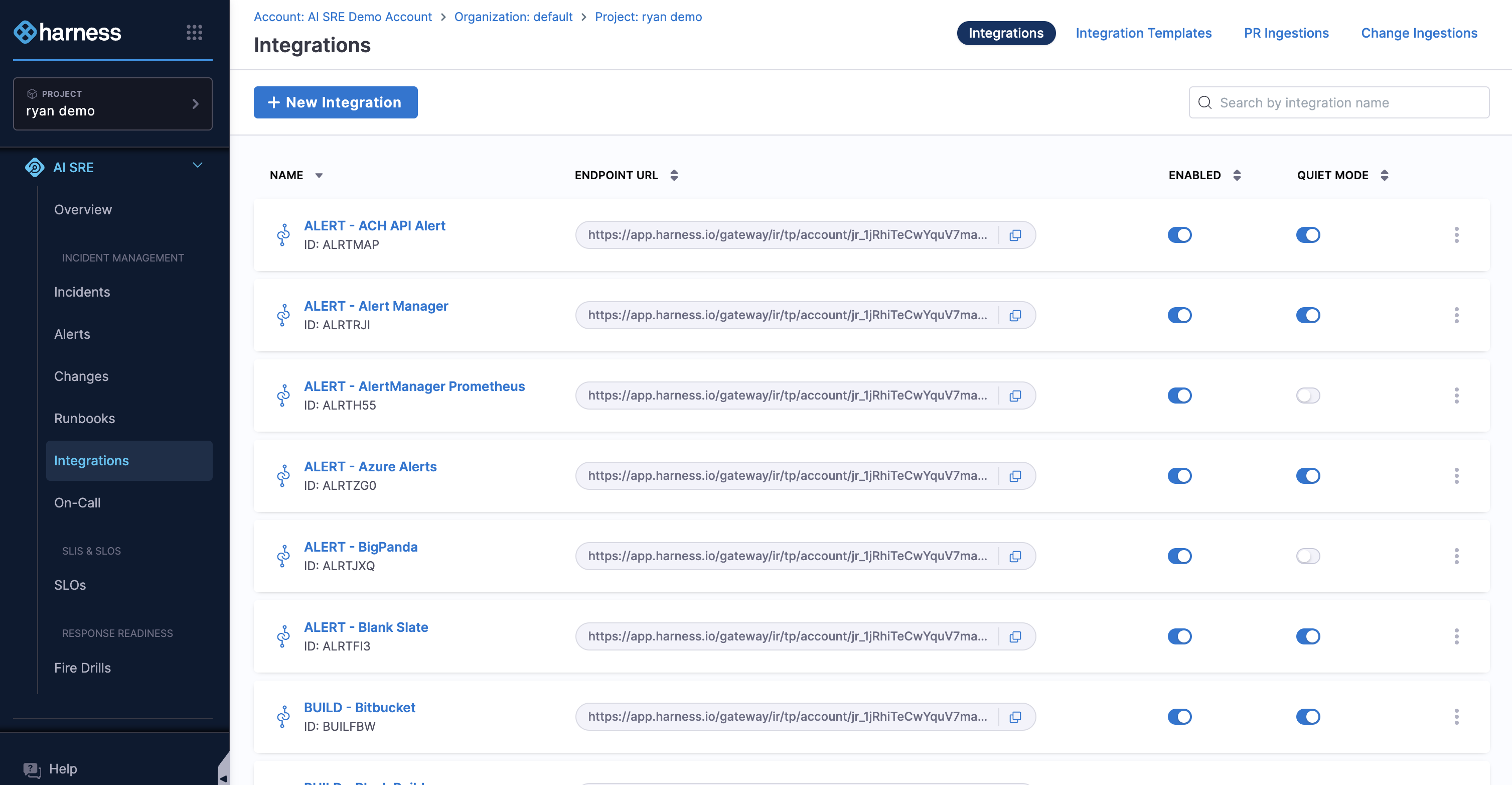Go to Organization: default breadcrumb
1512x785 pixels.
click(x=513, y=17)
